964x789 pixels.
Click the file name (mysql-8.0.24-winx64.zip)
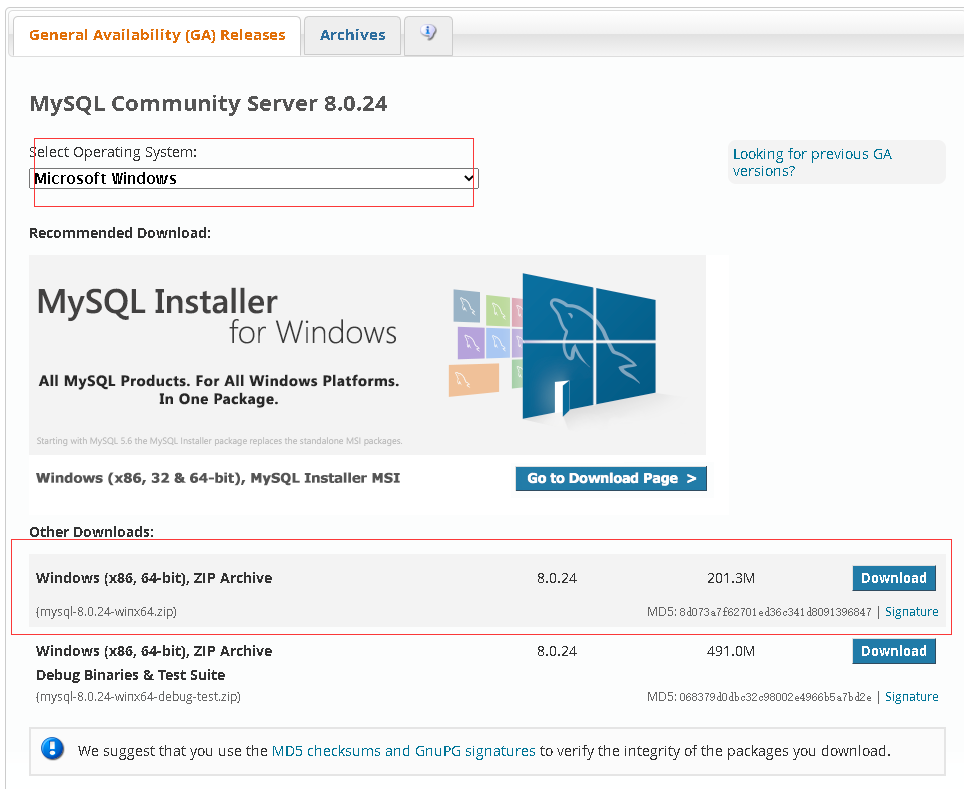[x=106, y=612]
